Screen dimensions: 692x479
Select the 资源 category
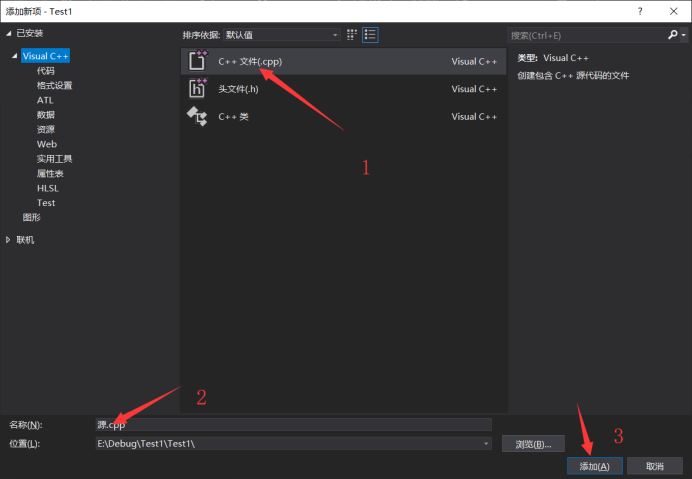[45, 129]
